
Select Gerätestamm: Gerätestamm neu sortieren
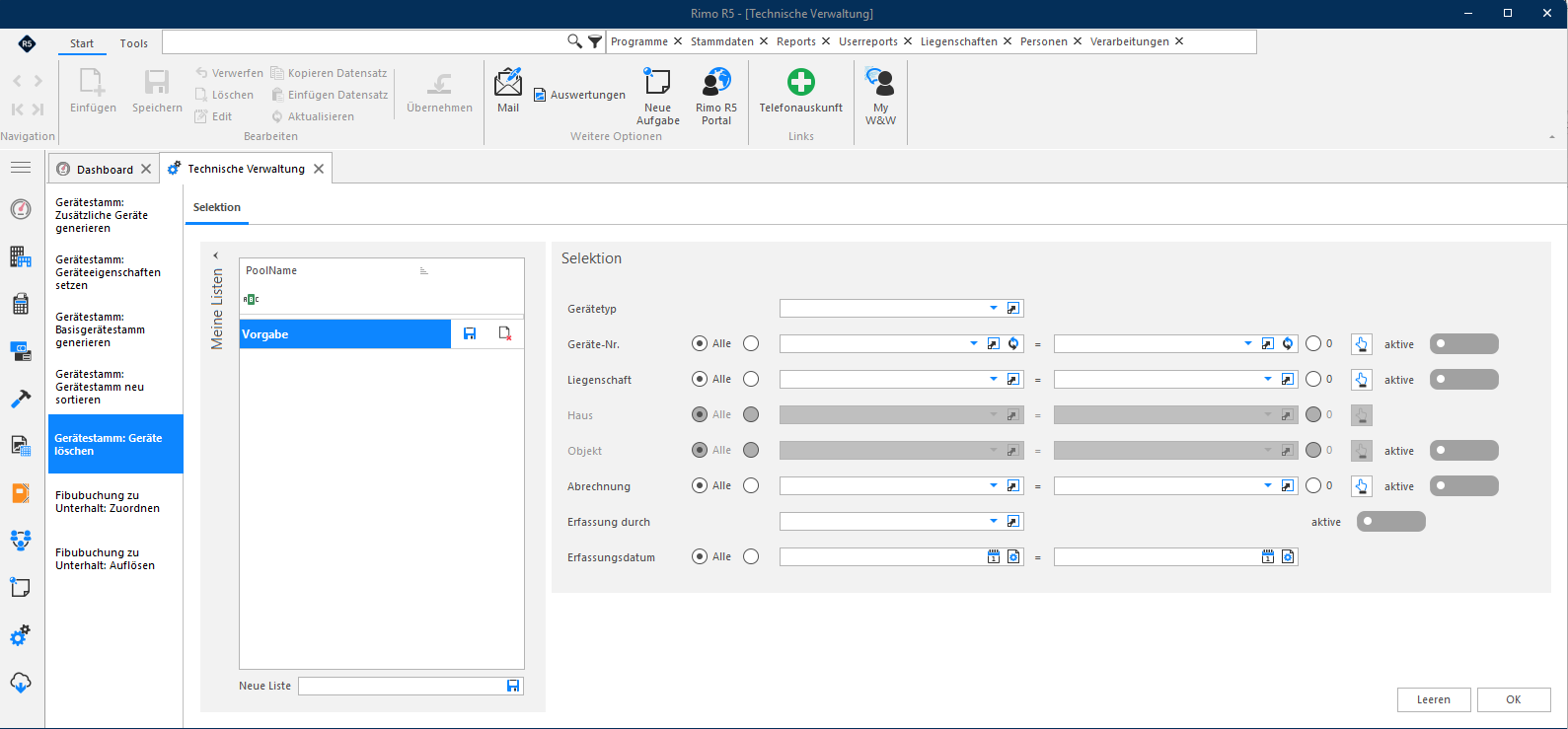coord(115,387)
